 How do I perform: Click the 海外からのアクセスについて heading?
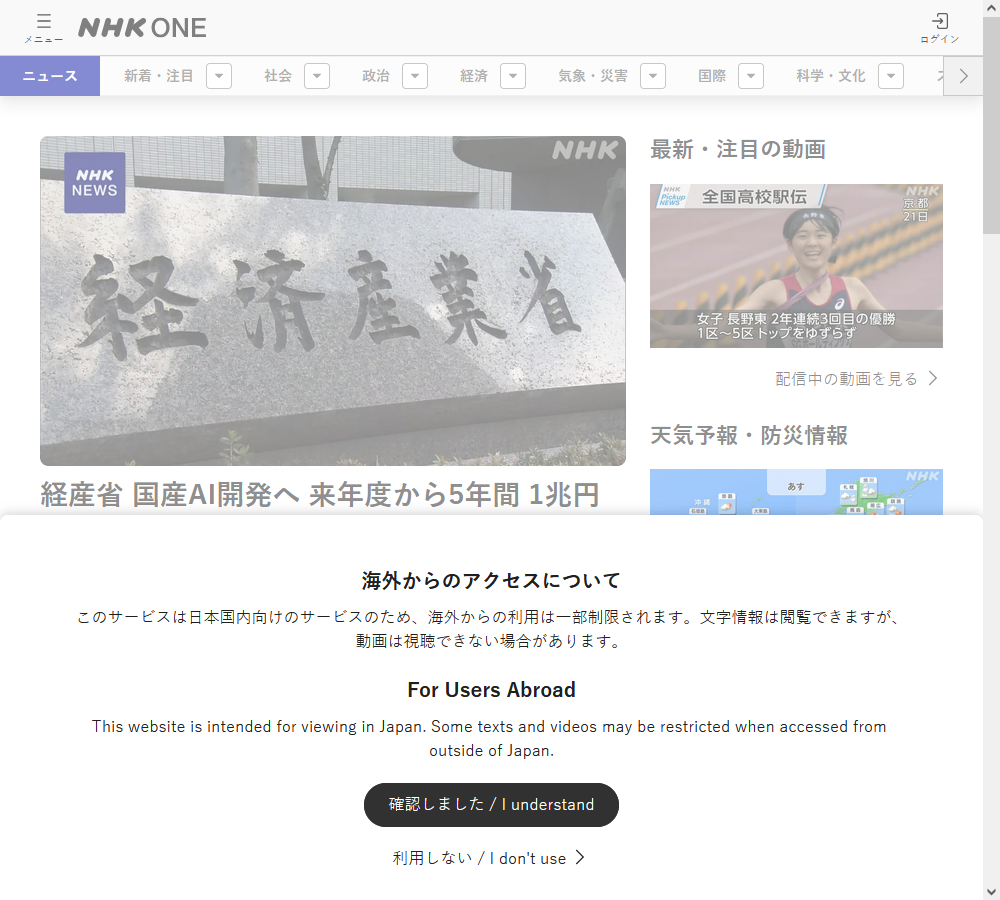491,580
